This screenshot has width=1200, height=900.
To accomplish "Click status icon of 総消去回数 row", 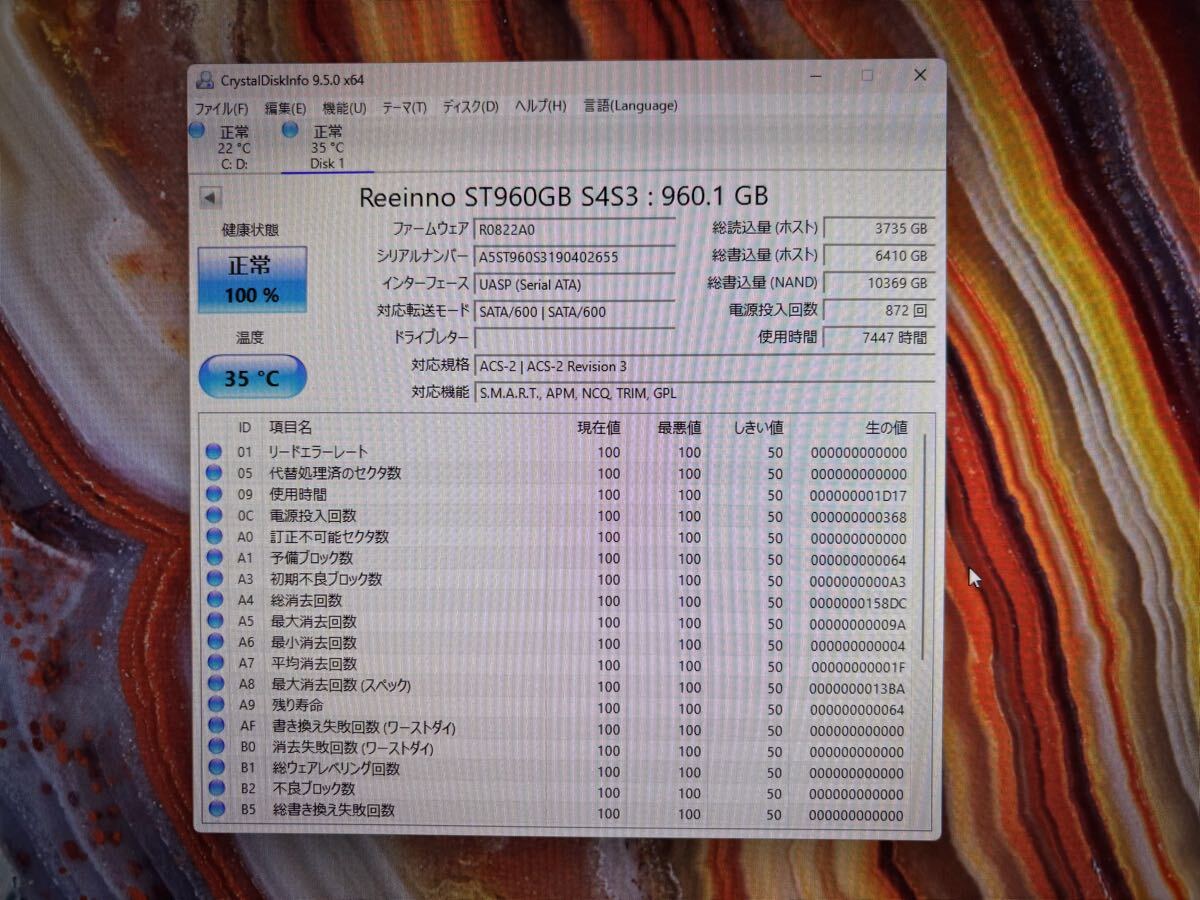I will (x=215, y=600).
